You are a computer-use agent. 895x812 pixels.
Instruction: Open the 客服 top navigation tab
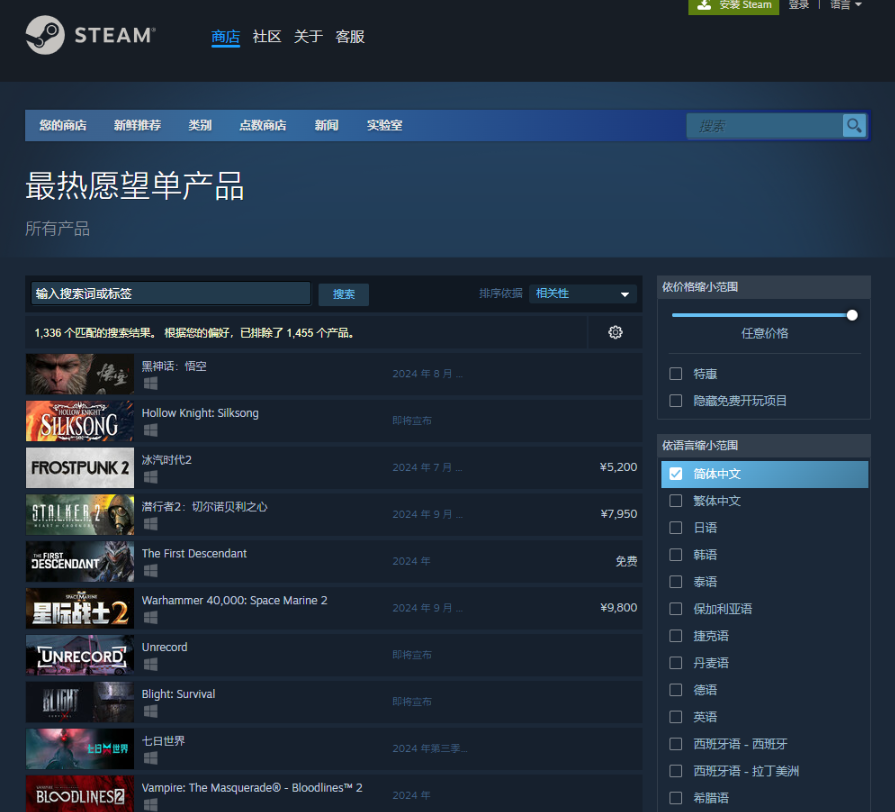pos(350,37)
